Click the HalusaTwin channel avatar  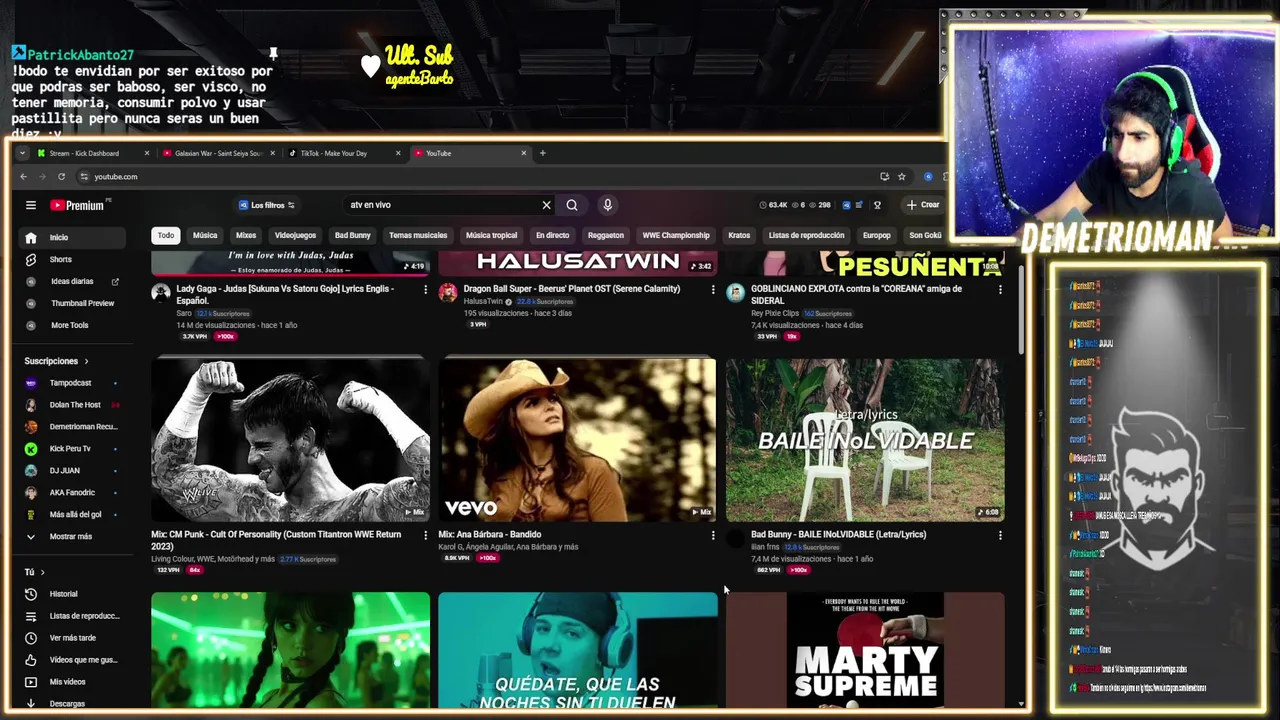pyautogui.click(x=448, y=292)
